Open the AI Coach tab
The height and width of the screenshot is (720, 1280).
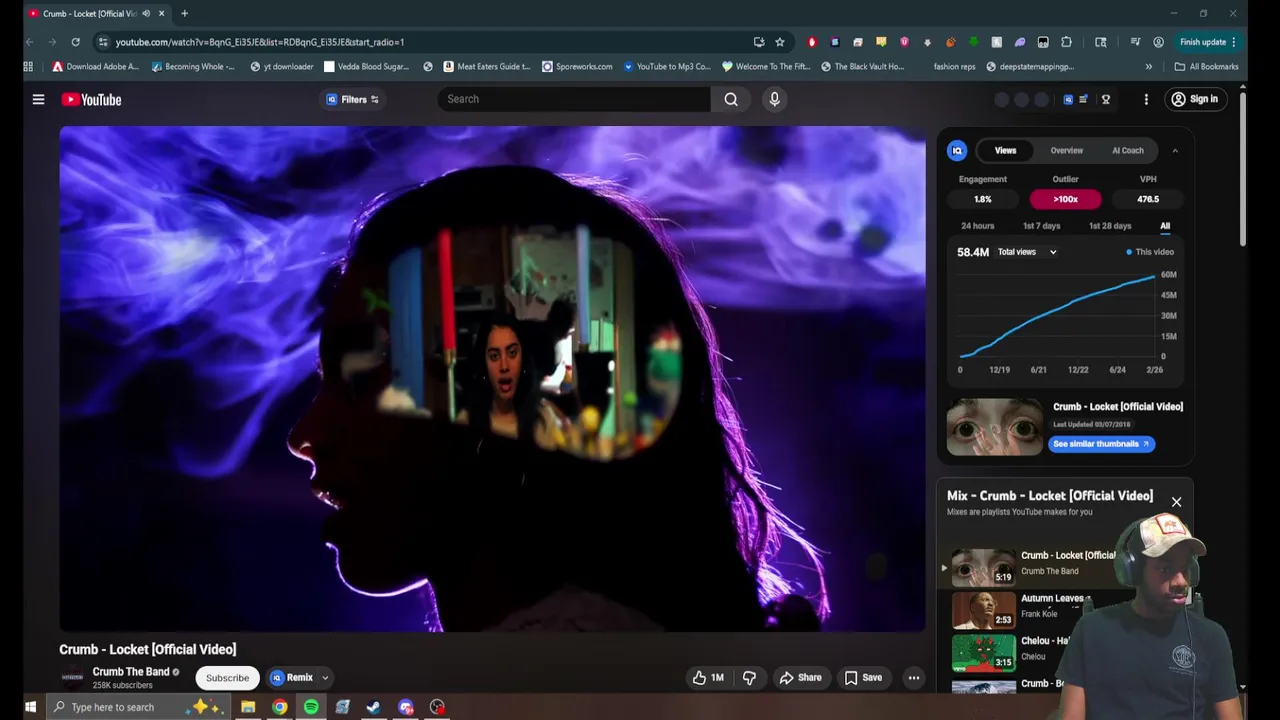tap(1127, 150)
